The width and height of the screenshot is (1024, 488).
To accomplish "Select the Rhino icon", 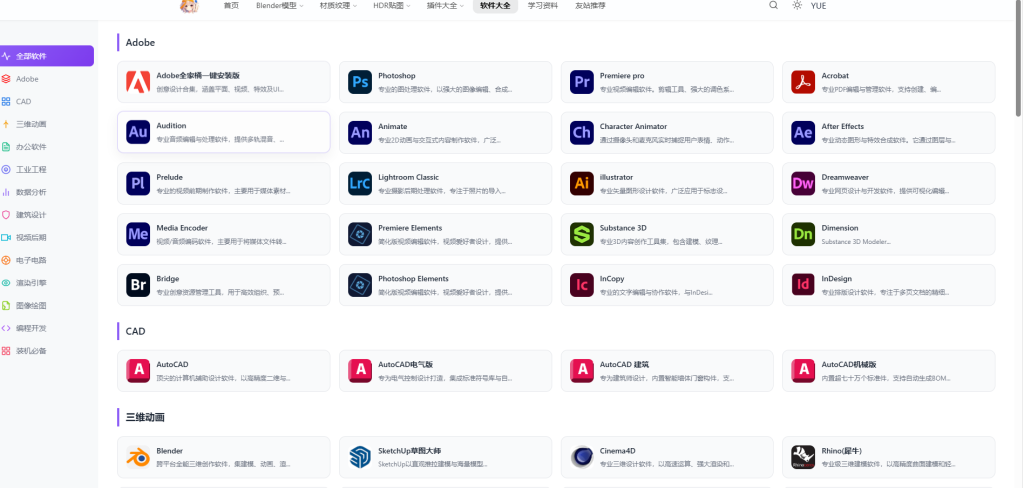I will click(x=803, y=457).
